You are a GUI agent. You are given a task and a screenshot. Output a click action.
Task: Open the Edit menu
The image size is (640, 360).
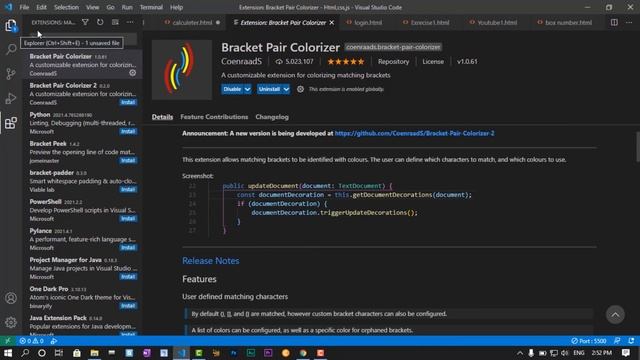(x=41, y=7)
